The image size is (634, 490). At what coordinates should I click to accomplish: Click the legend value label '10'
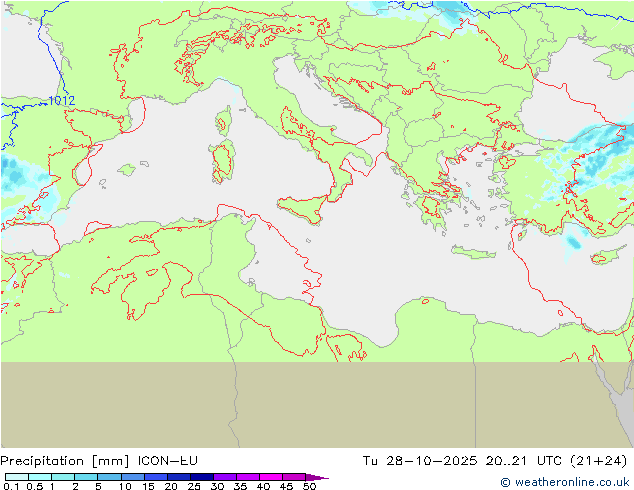(x=125, y=486)
